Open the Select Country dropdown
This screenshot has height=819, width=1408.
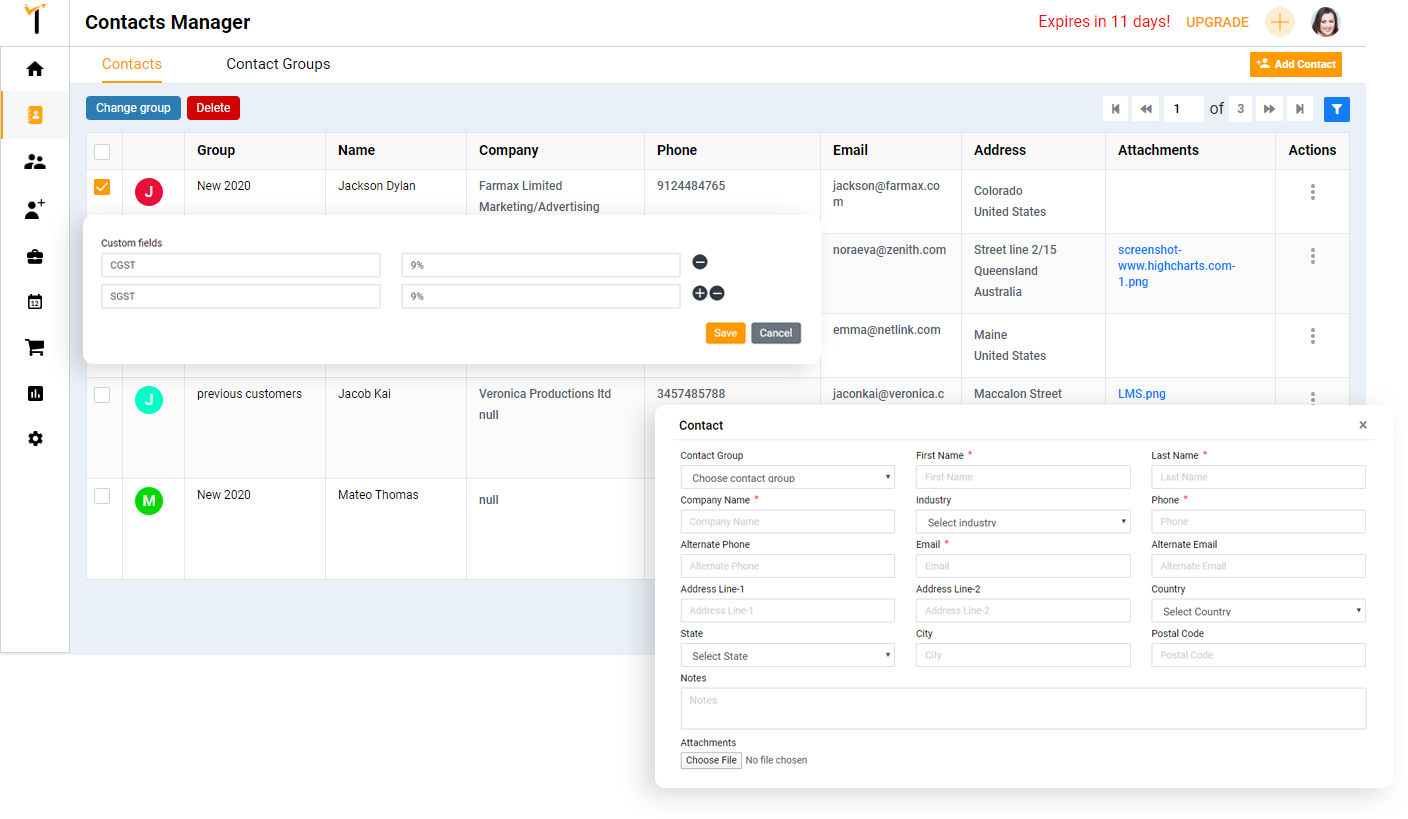pyautogui.click(x=1258, y=610)
